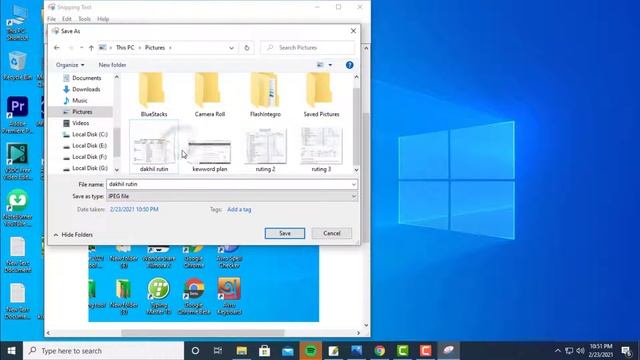Open Cortana circle on taskbar
The image size is (640, 360).
coord(195,351)
